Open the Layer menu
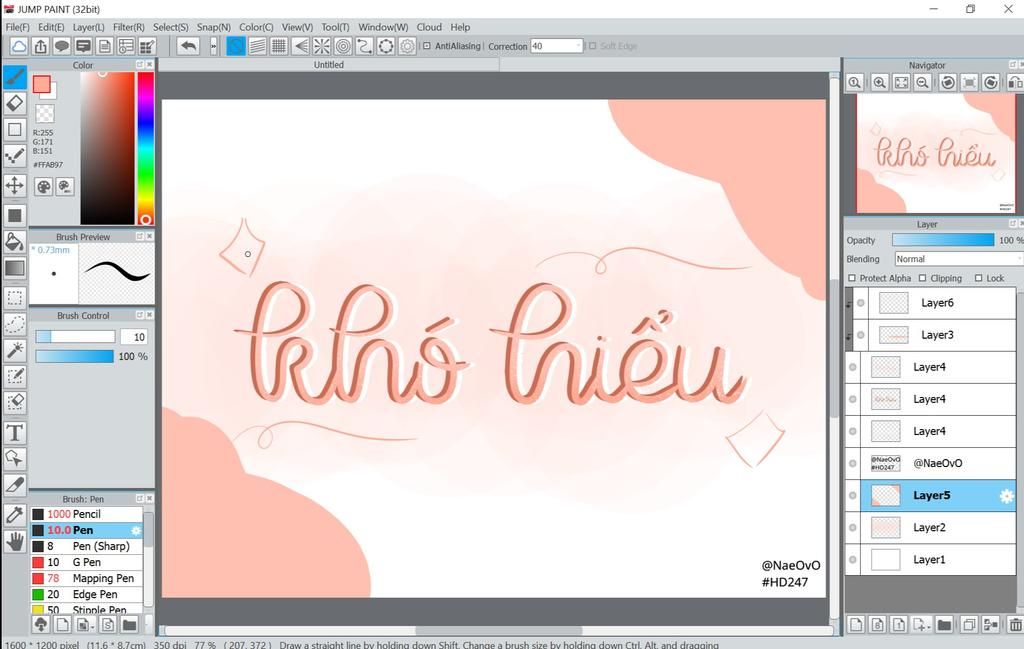The width and height of the screenshot is (1024, 649). click(89, 27)
